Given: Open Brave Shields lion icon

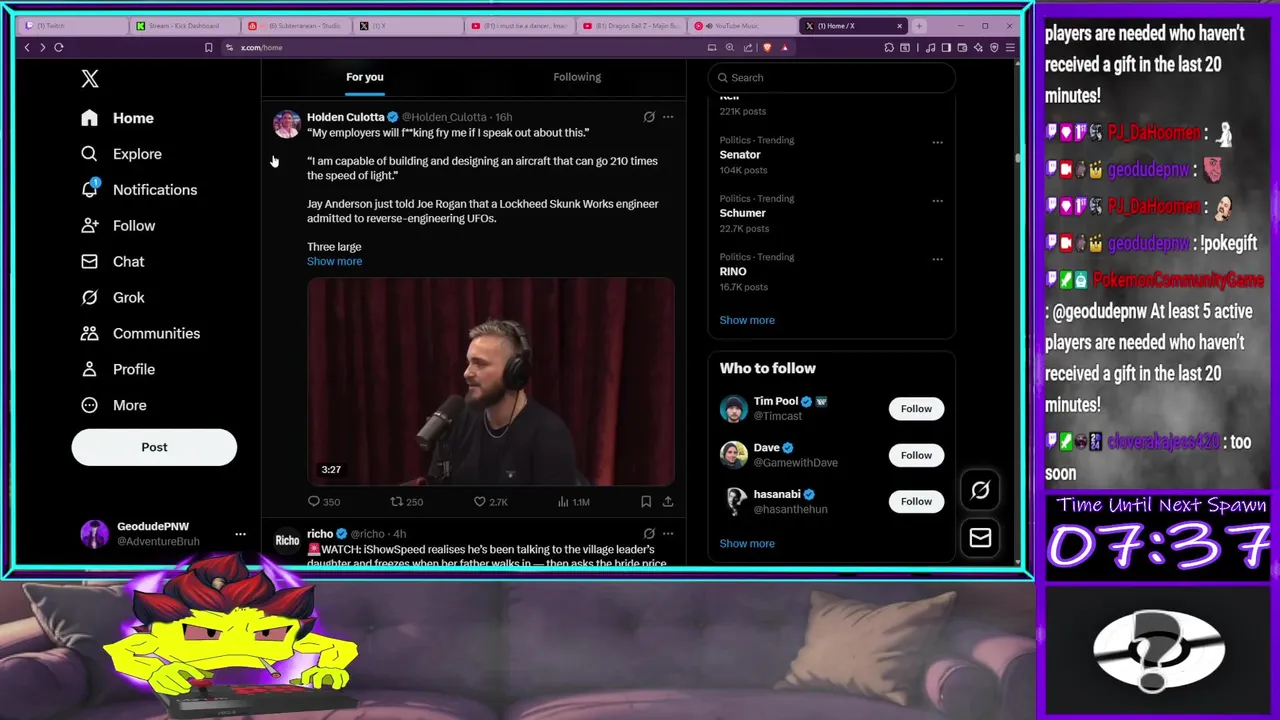Looking at the screenshot, I should tap(767, 48).
